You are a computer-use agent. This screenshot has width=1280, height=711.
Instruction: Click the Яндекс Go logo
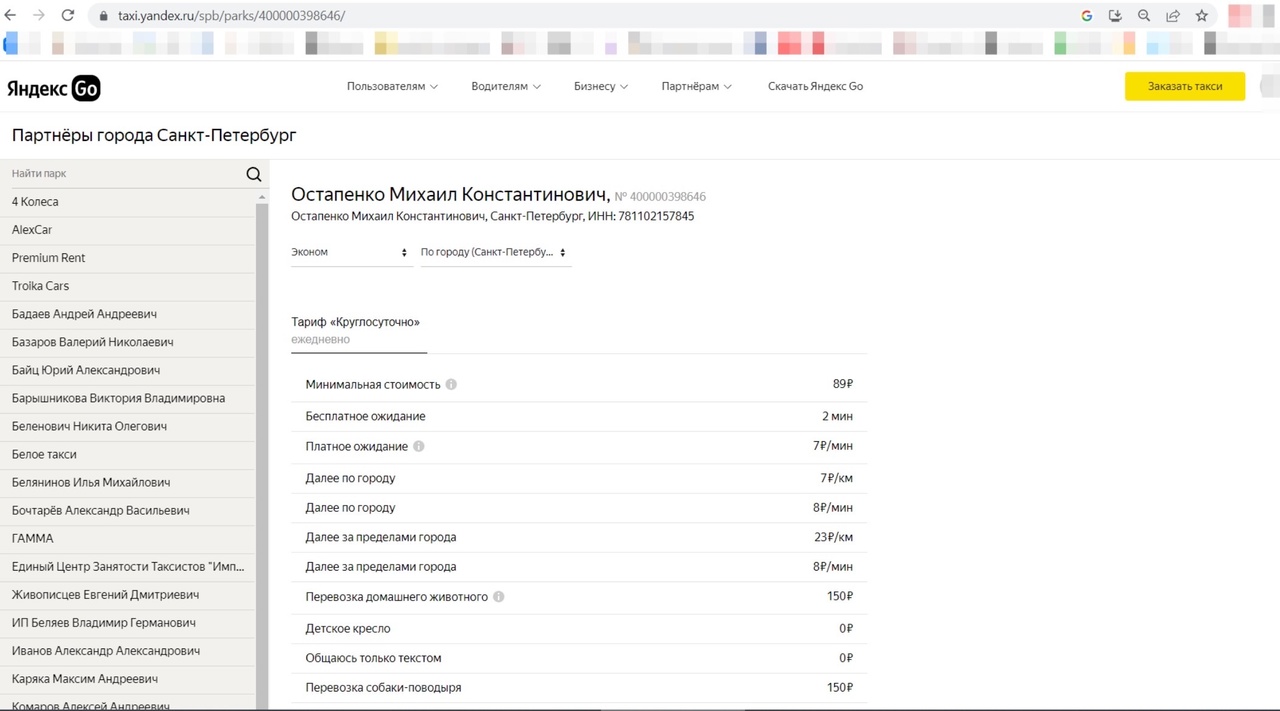pos(54,87)
